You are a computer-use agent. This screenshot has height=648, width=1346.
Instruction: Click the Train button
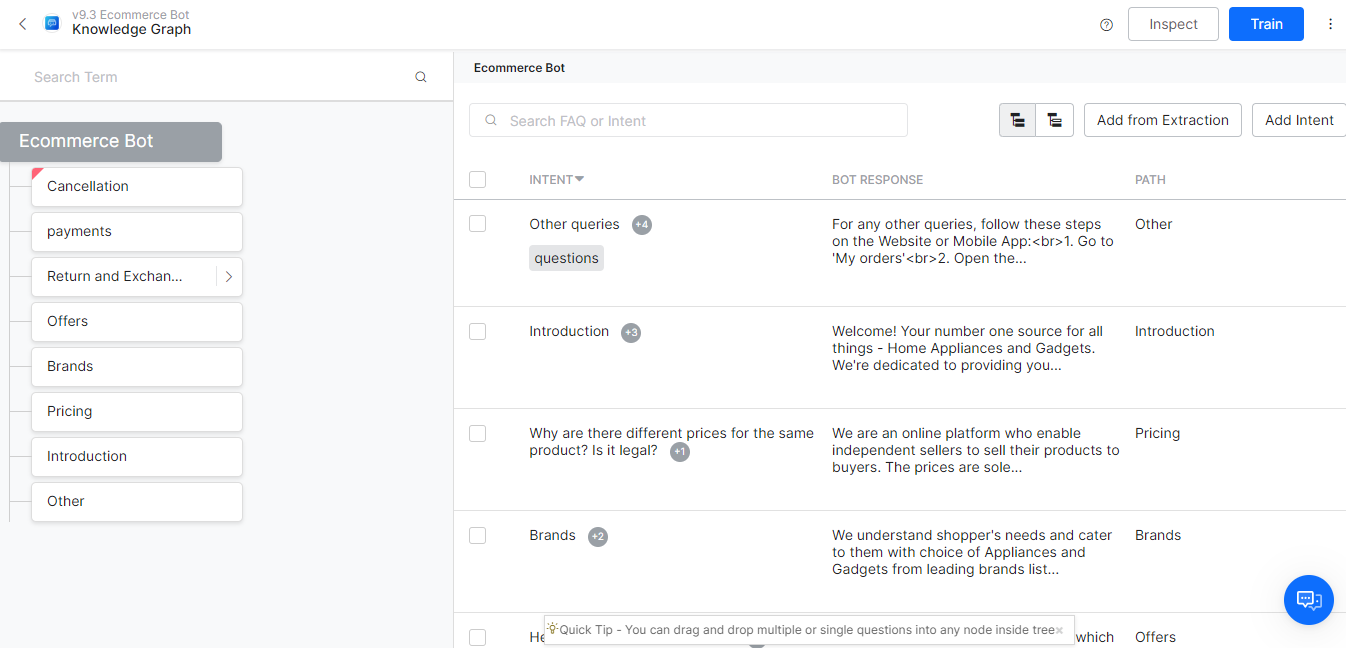coord(1265,24)
